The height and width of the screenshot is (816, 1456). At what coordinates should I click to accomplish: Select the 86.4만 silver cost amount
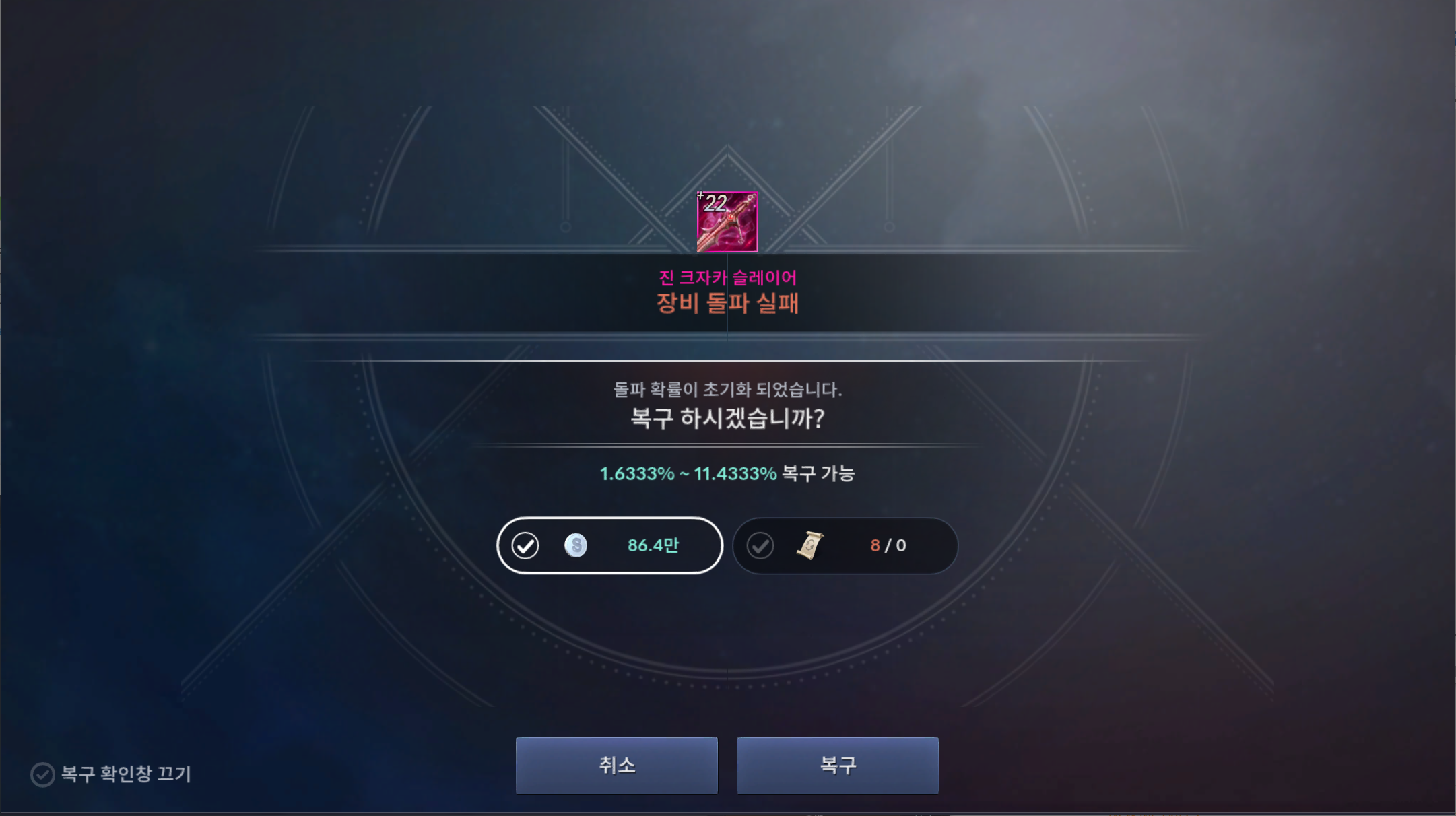click(653, 545)
